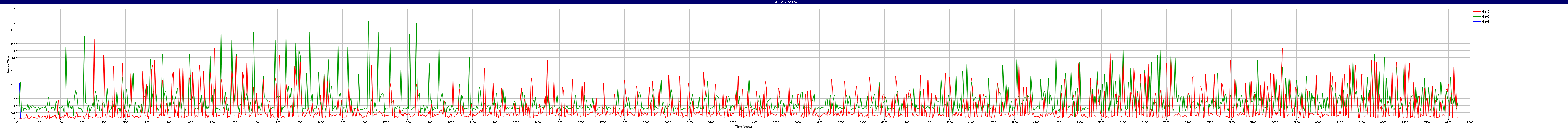Click the x-axis tick label 6000
The height and width of the screenshot is (132, 1568).
click(1318, 122)
